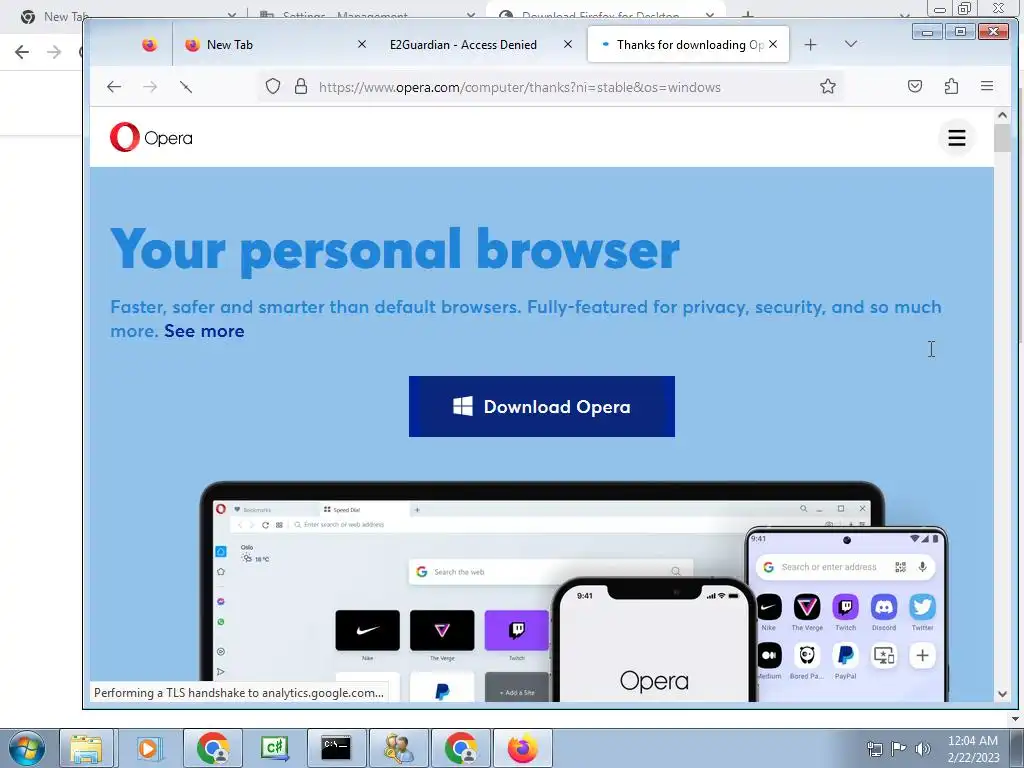Switch to the command prompt taskbar icon
The height and width of the screenshot is (768, 1024).
point(336,748)
